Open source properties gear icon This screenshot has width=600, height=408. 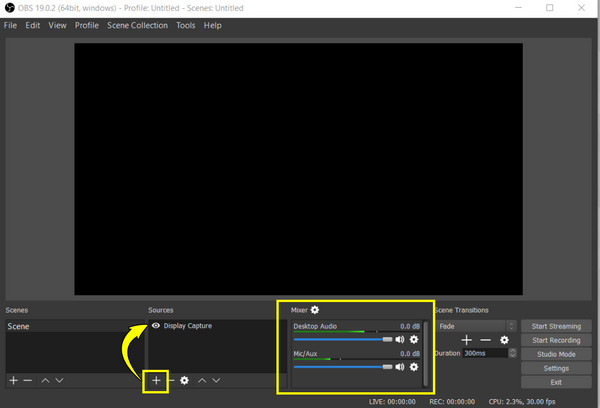tap(185, 381)
